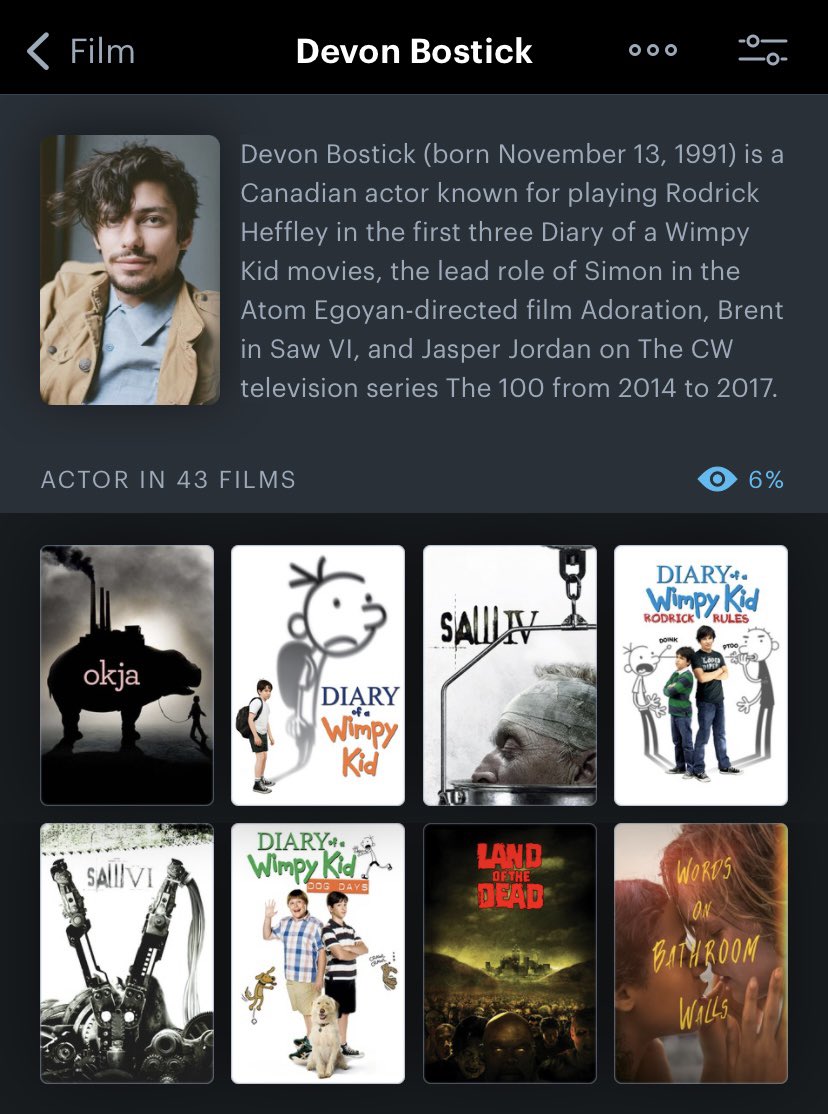Screen dimensions: 828x1114
Task: Go back to Film label
Action: pyautogui.click(x=102, y=52)
